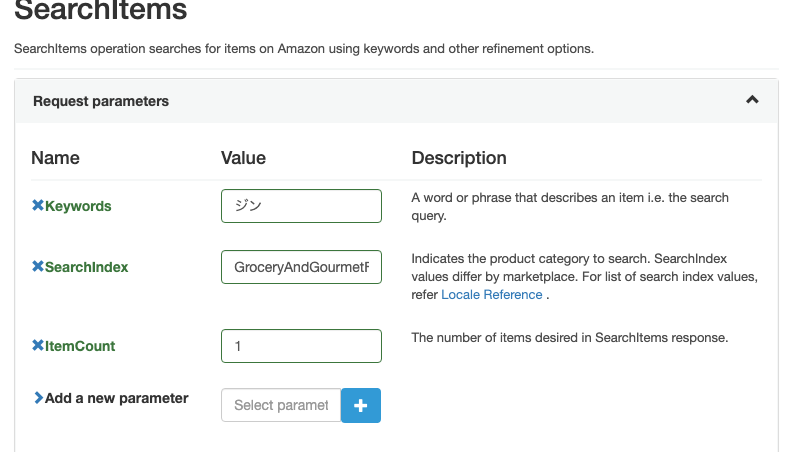793x452 pixels.
Task: Click the SearchItems page heading
Action: (101, 12)
